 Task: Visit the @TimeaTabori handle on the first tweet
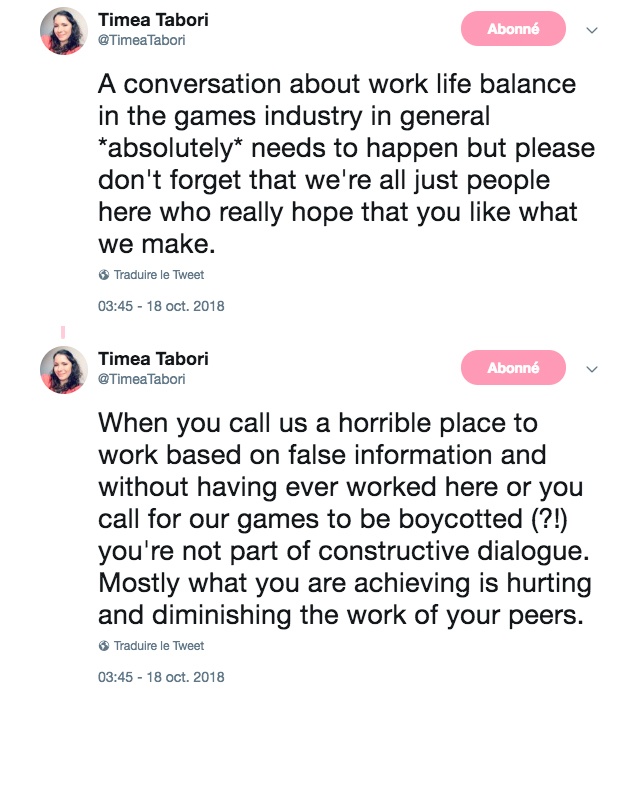pyautogui.click(x=141, y=40)
